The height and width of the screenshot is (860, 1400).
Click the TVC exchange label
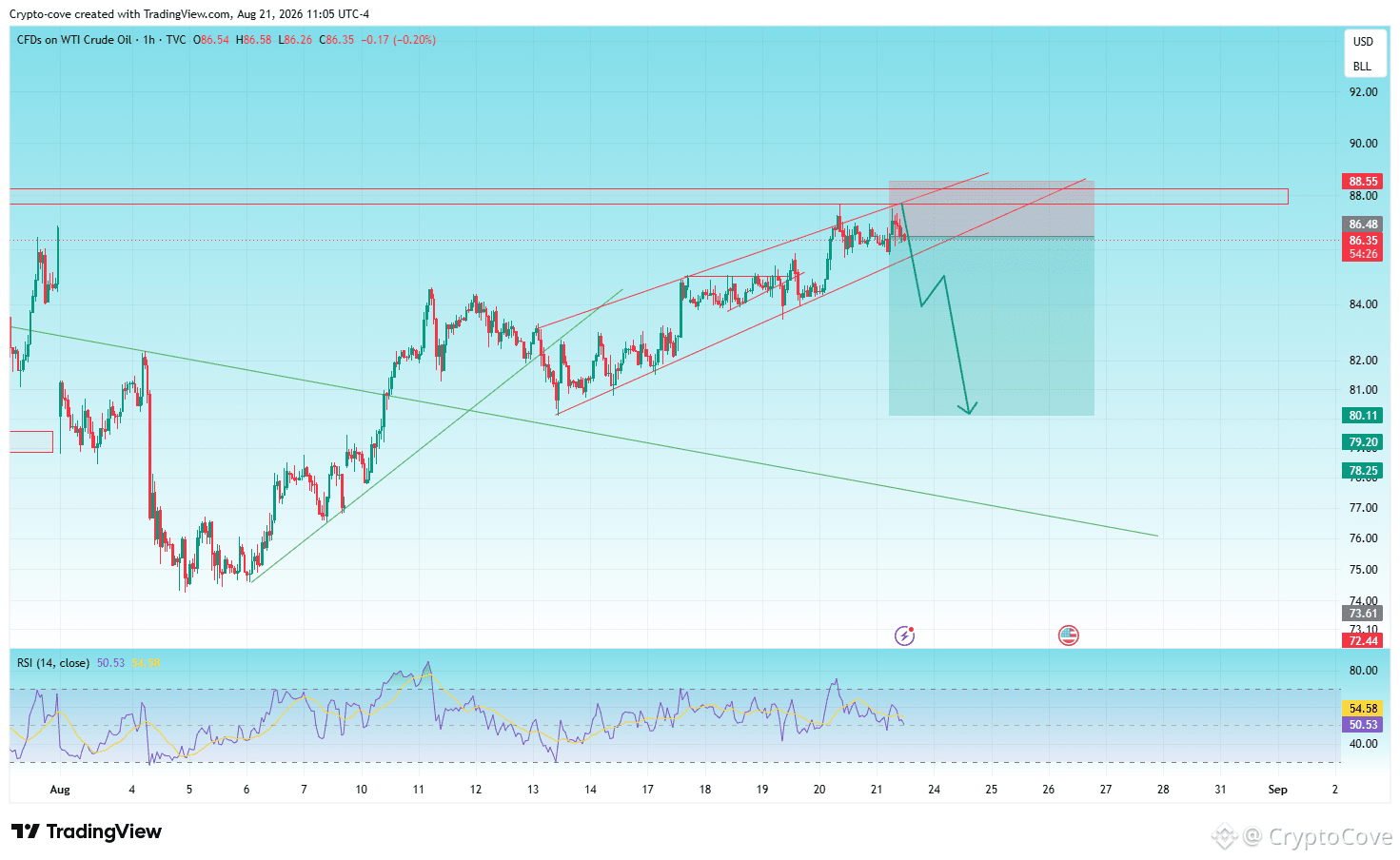(x=176, y=40)
